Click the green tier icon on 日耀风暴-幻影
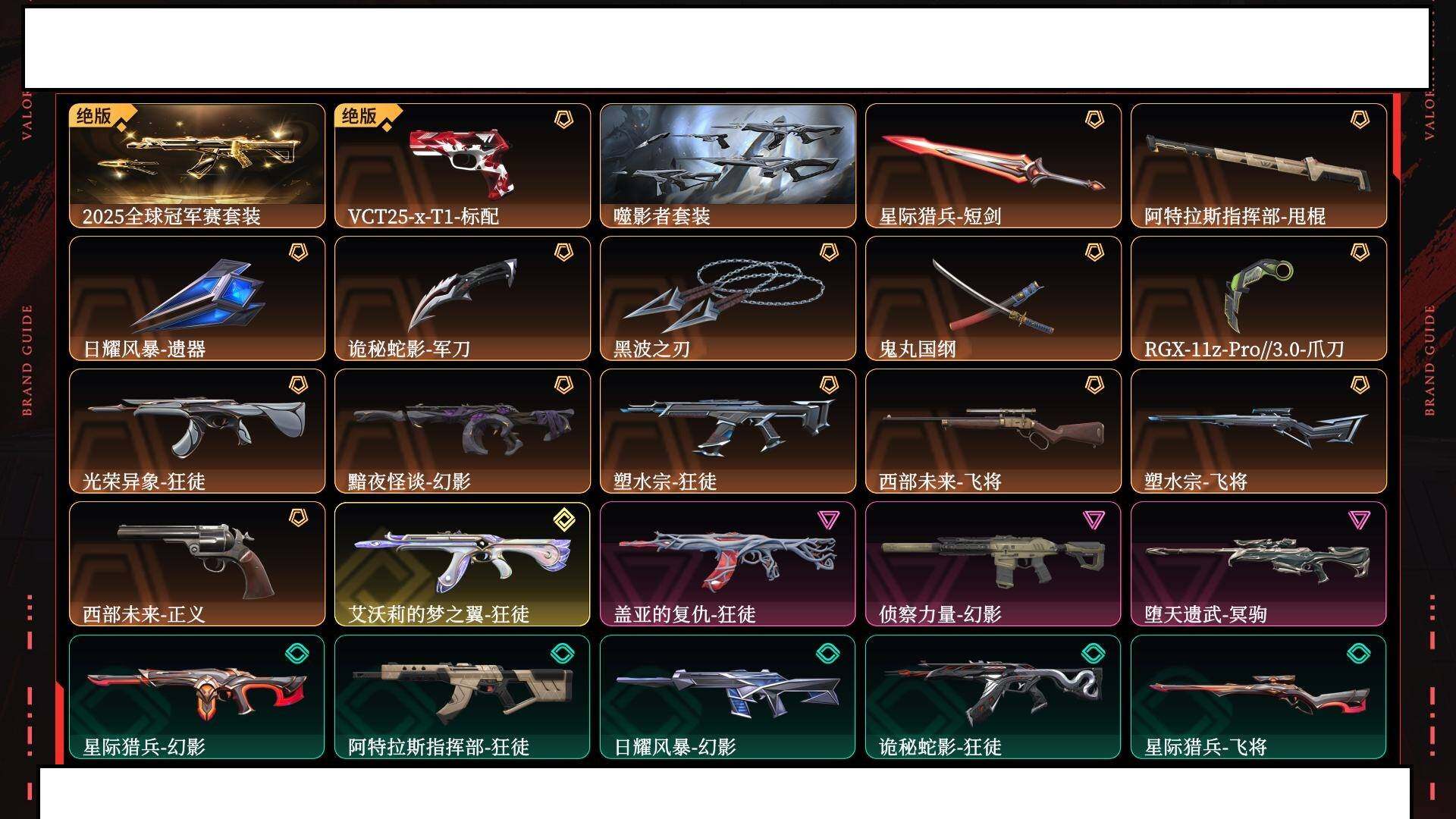Image resolution: width=1456 pixels, height=819 pixels. coord(827,653)
